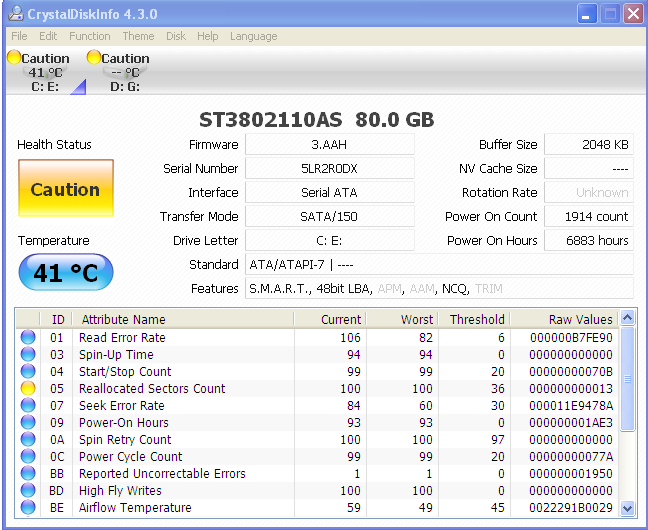Select the C: E: disk Caution tab
This screenshot has width=648, height=530.
tap(45, 72)
